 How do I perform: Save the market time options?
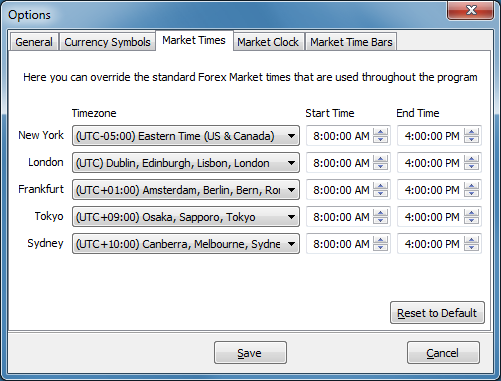click(250, 353)
